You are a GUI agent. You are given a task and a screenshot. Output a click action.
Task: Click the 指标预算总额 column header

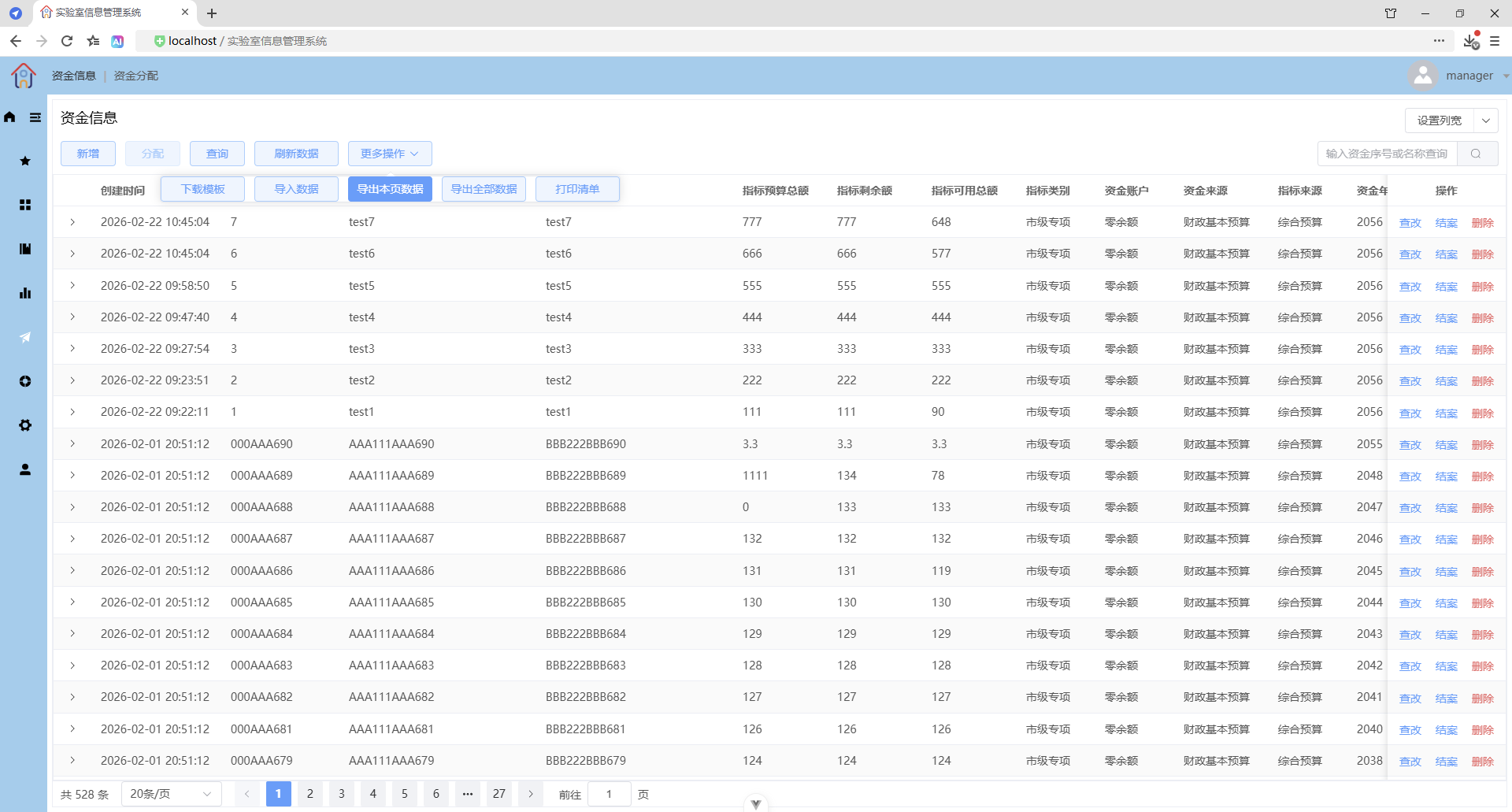[776, 191]
